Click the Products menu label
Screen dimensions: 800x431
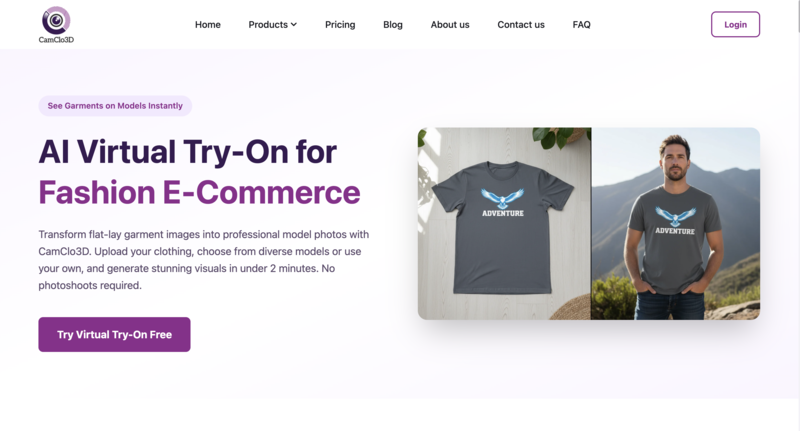pos(268,24)
